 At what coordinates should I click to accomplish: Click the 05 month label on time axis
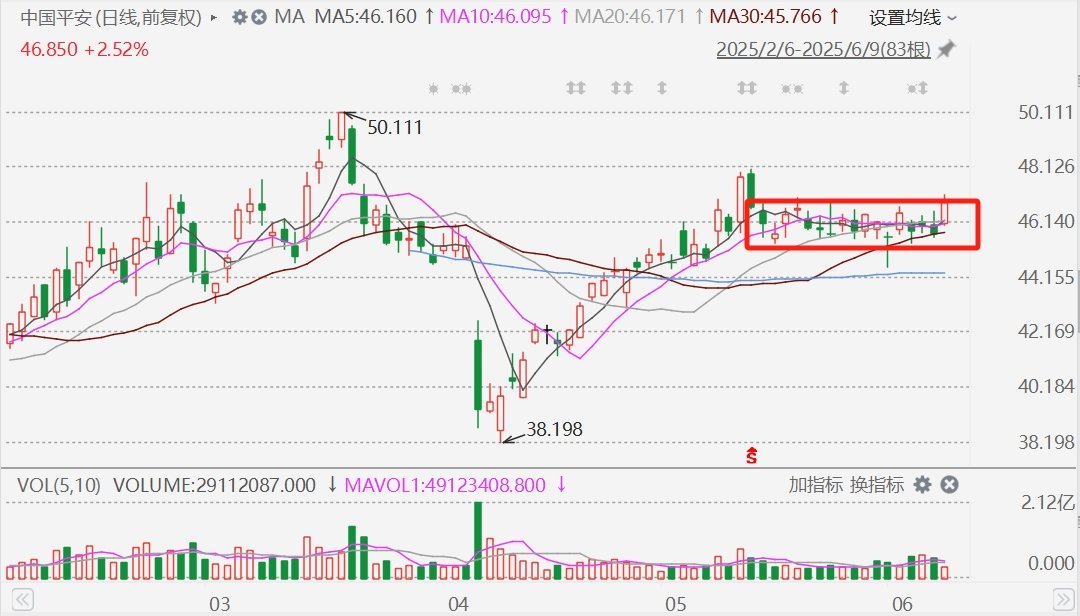point(676,604)
